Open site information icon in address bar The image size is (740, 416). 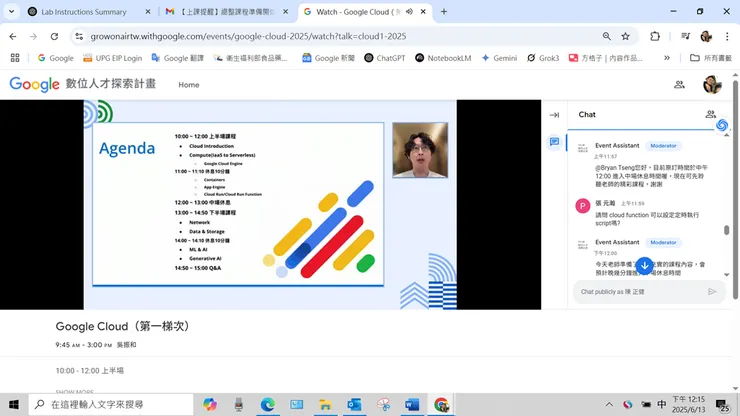click(x=79, y=36)
